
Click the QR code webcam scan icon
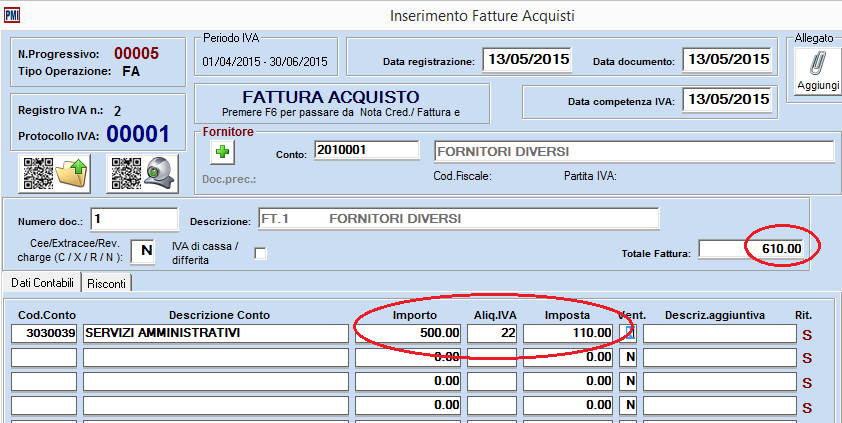pos(142,172)
